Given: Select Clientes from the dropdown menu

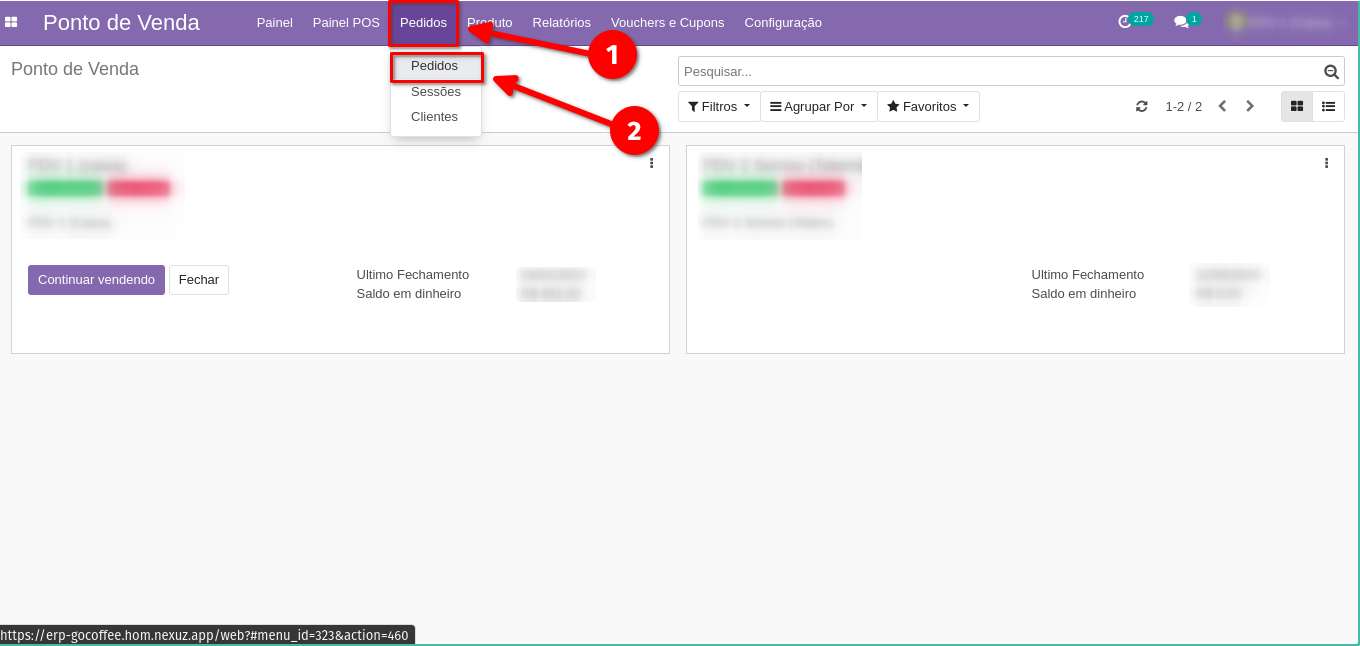Looking at the screenshot, I should point(434,117).
